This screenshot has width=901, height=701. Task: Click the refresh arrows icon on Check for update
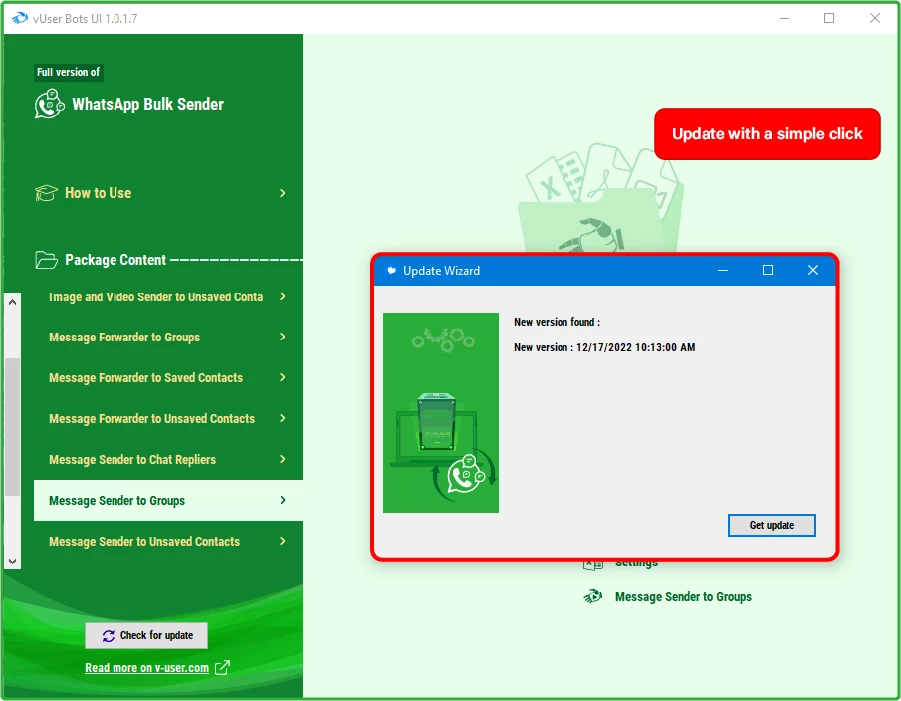109,635
